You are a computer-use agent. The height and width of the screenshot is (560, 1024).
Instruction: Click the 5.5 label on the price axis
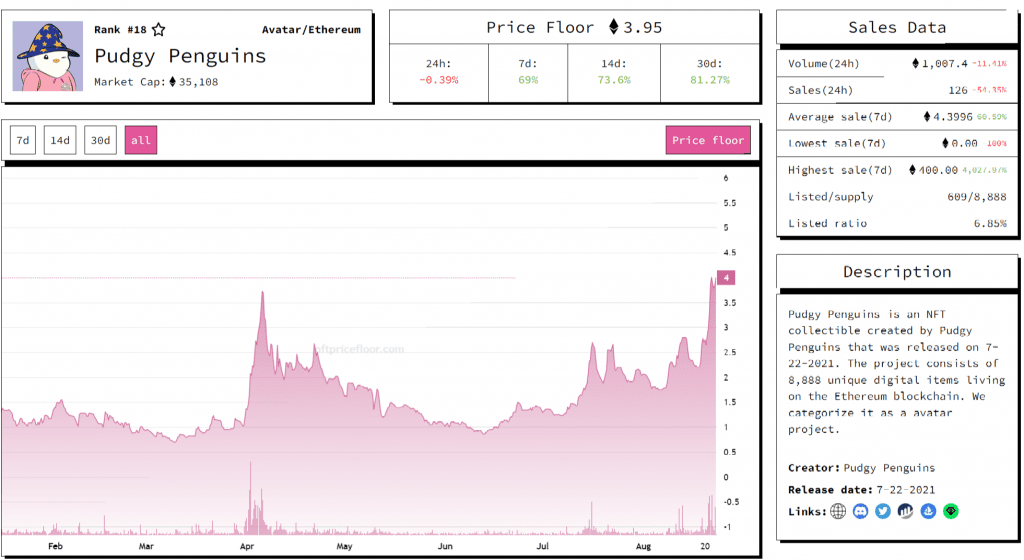[729, 203]
